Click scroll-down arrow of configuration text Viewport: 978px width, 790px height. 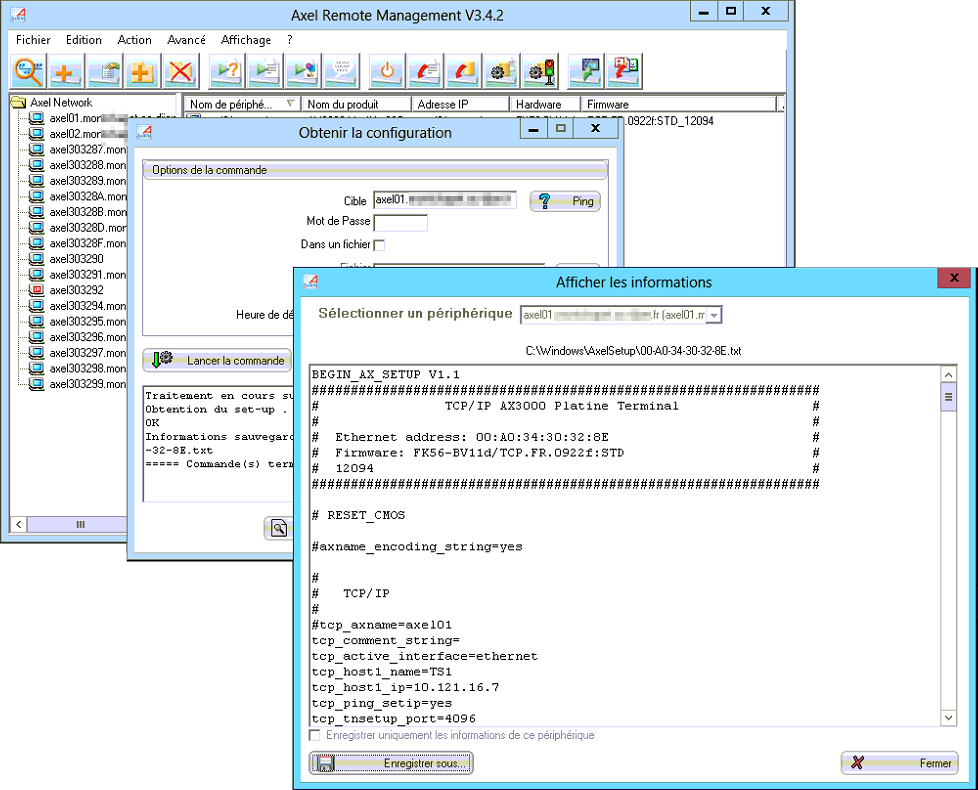pos(948,718)
